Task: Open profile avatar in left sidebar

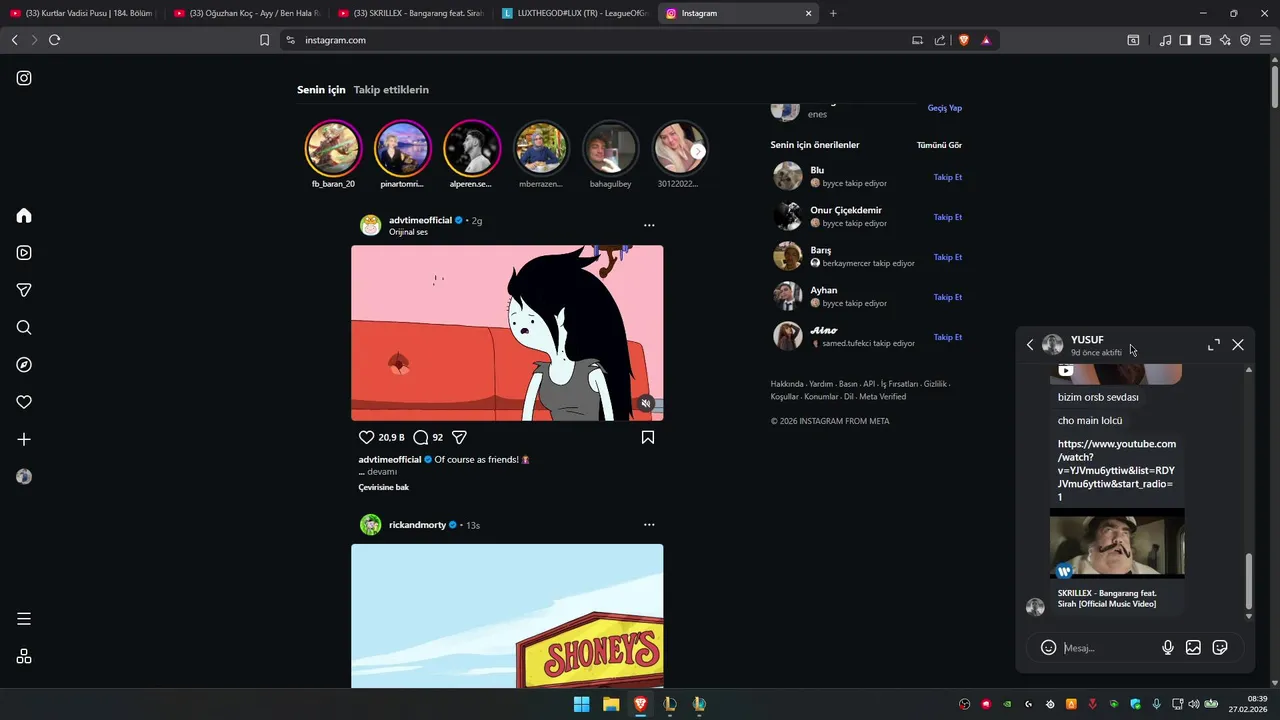Action: 24,477
